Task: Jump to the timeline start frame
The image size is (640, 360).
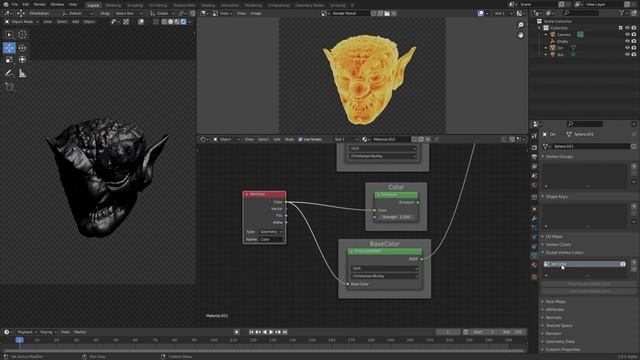Action: click(251, 332)
